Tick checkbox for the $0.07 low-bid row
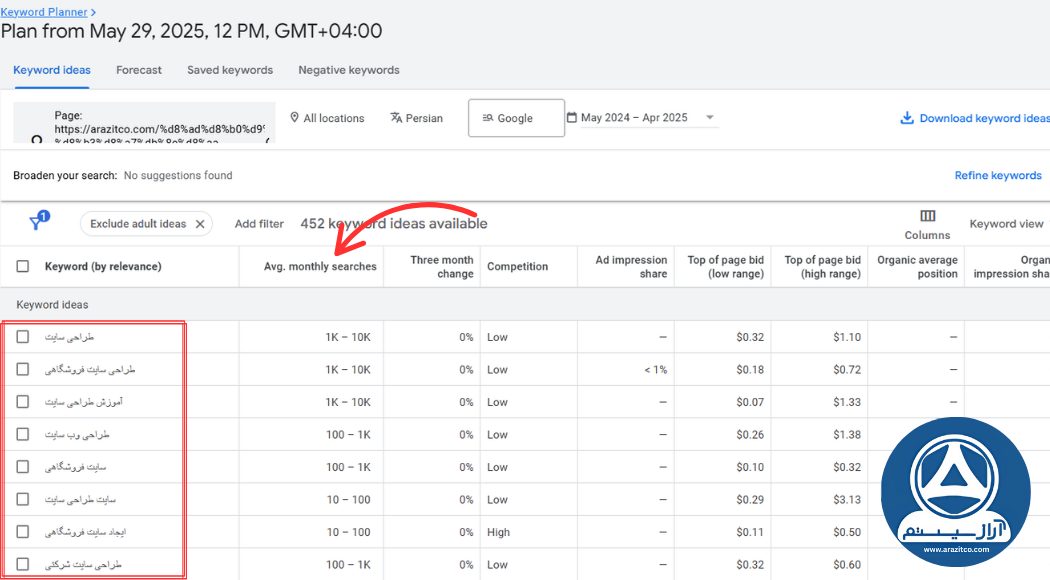Screen dimensions: 1050x580 23,402
